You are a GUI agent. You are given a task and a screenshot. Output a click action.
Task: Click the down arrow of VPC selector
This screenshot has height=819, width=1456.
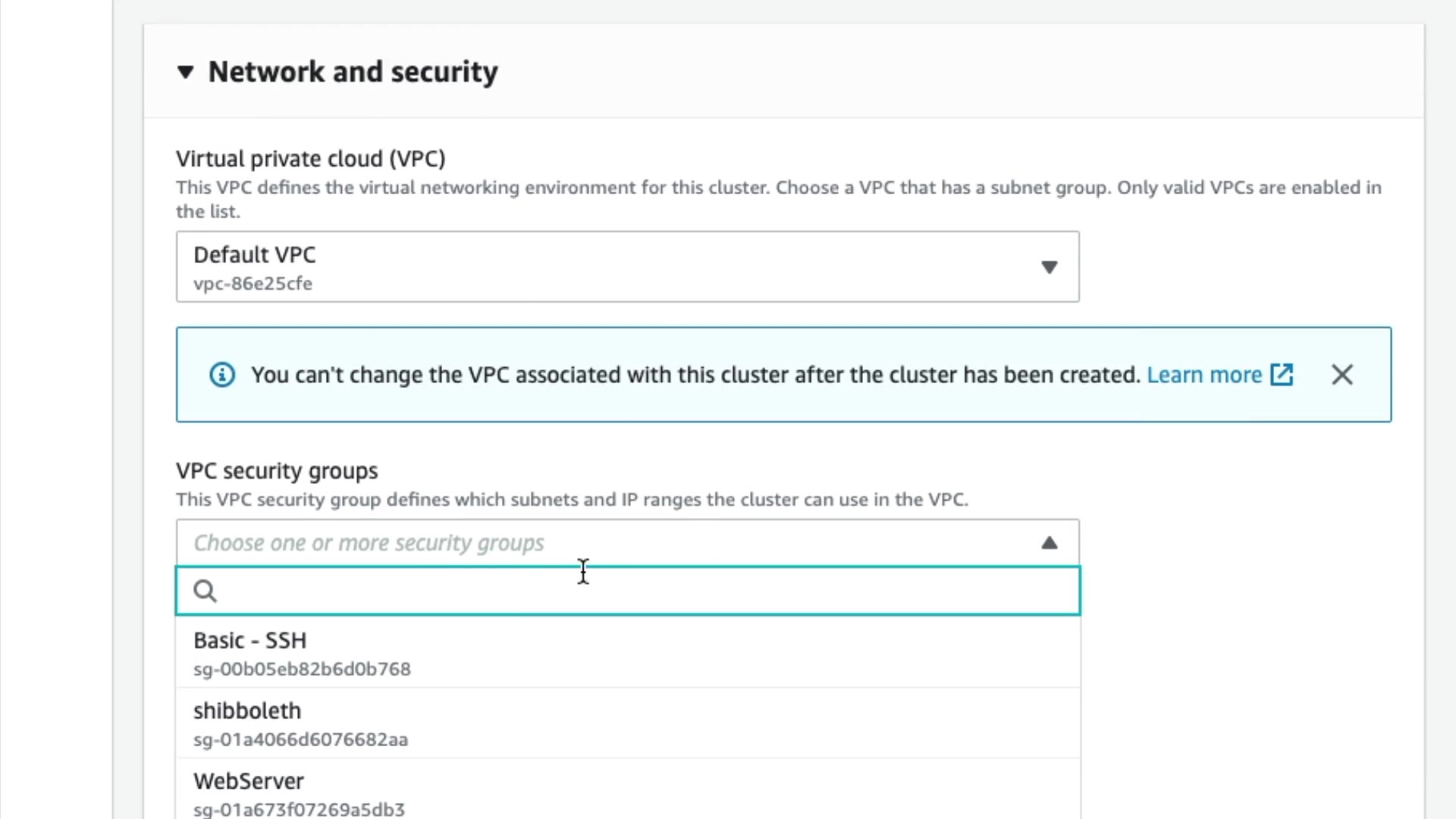pos(1049,267)
